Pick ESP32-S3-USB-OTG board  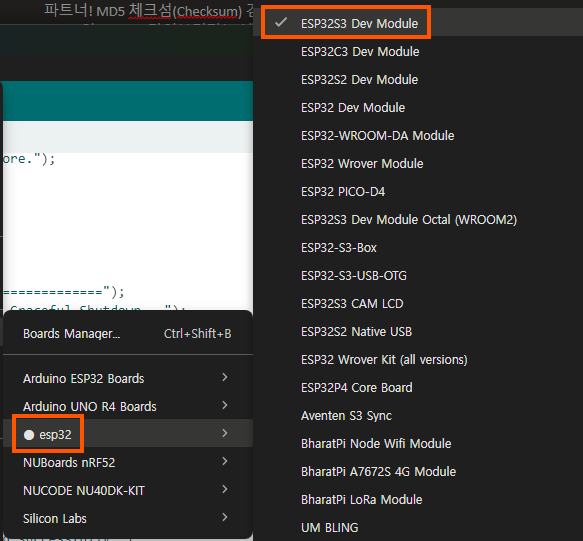418,276
